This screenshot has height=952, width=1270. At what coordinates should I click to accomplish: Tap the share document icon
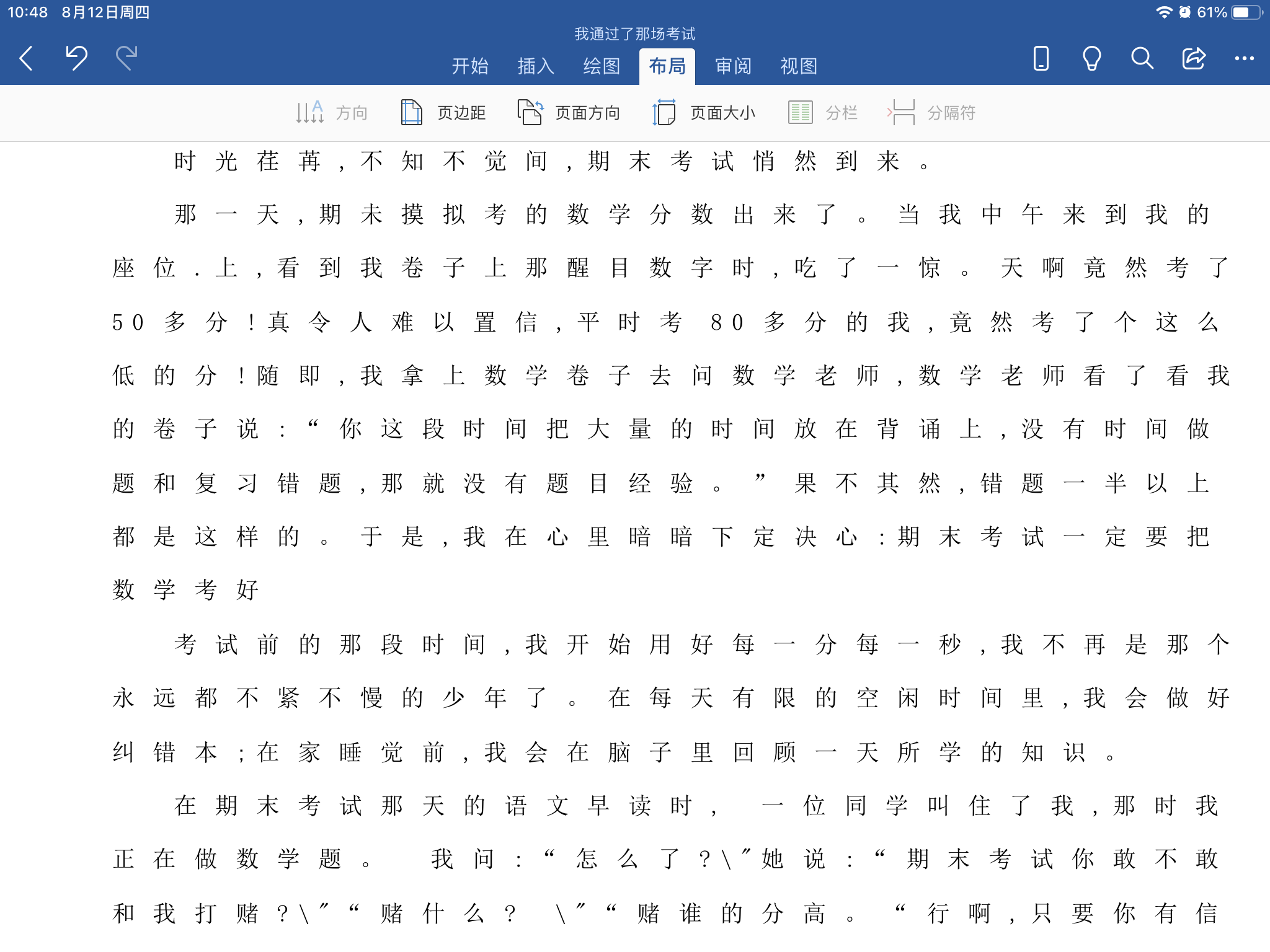pos(1193,58)
